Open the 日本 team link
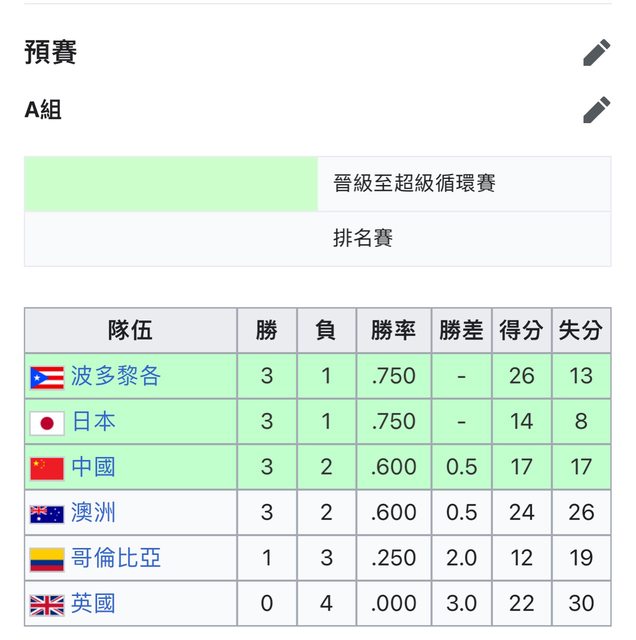 [93, 422]
